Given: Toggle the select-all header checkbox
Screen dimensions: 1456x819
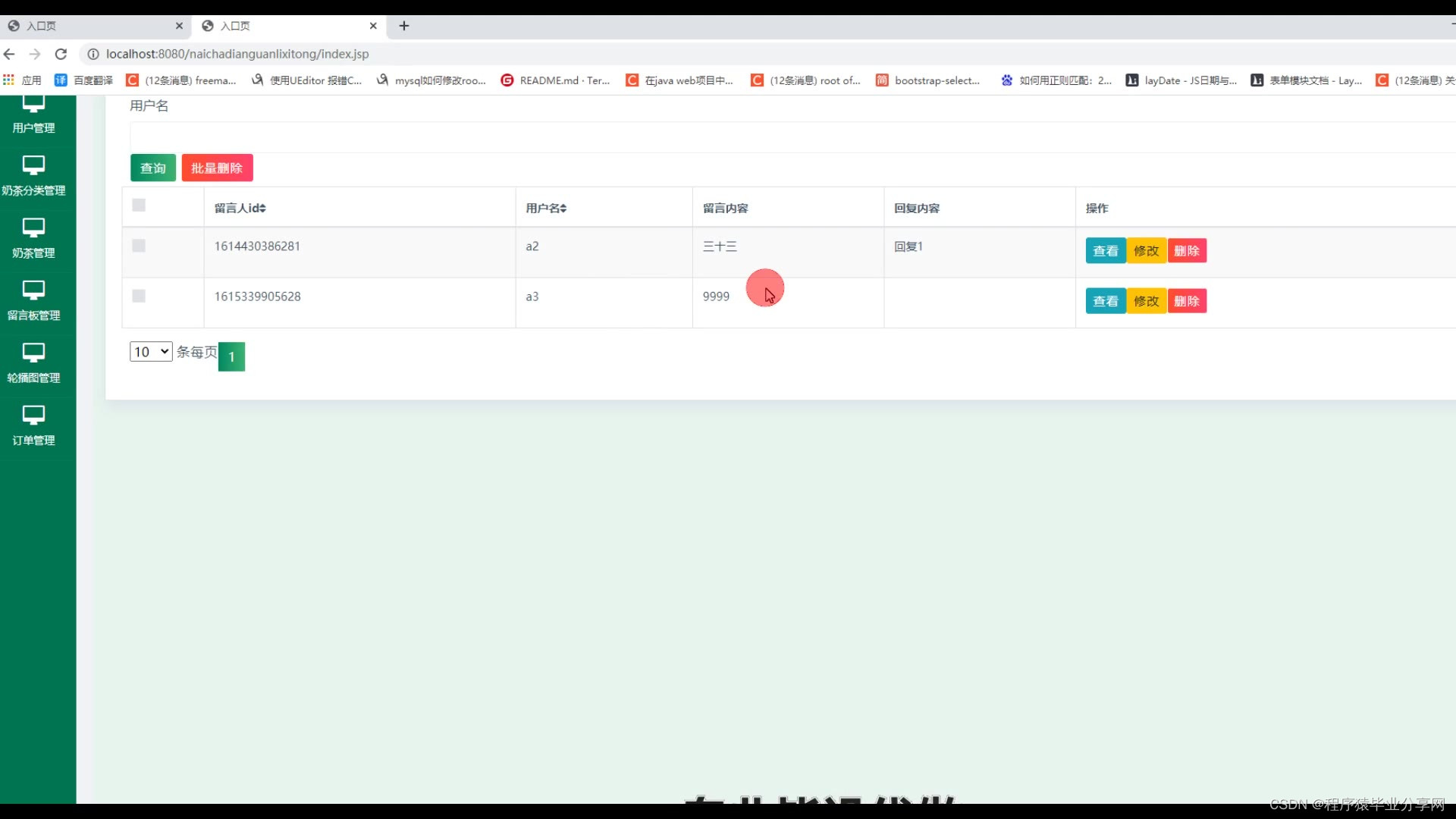Looking at the screenshot, I should pos(139,205).
